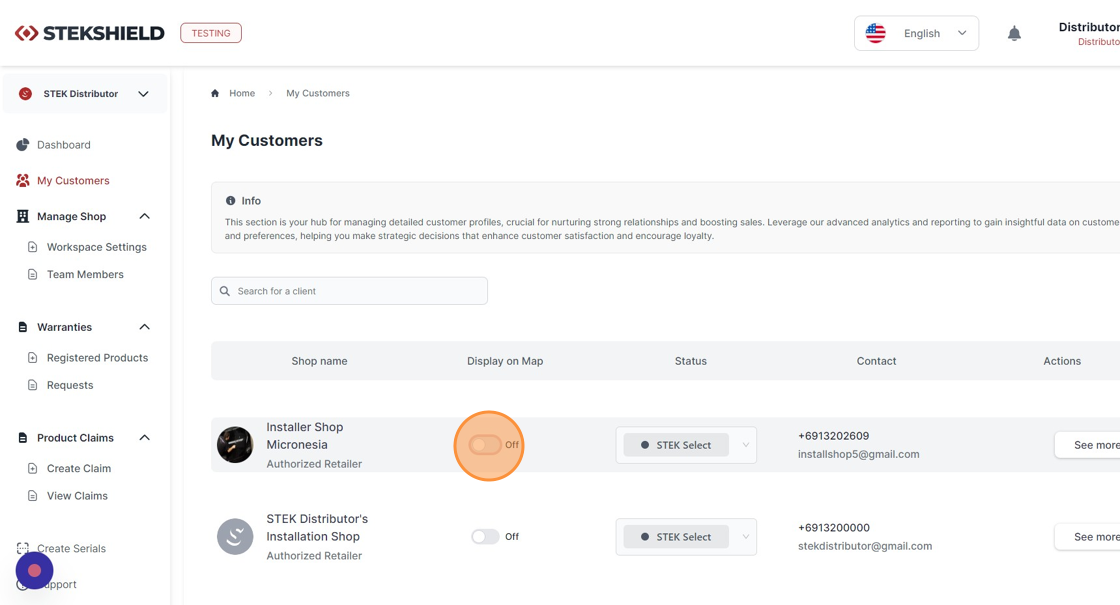Click the Info circle icon
This screenshot has width=1120, height=605.
click(230, 201)
